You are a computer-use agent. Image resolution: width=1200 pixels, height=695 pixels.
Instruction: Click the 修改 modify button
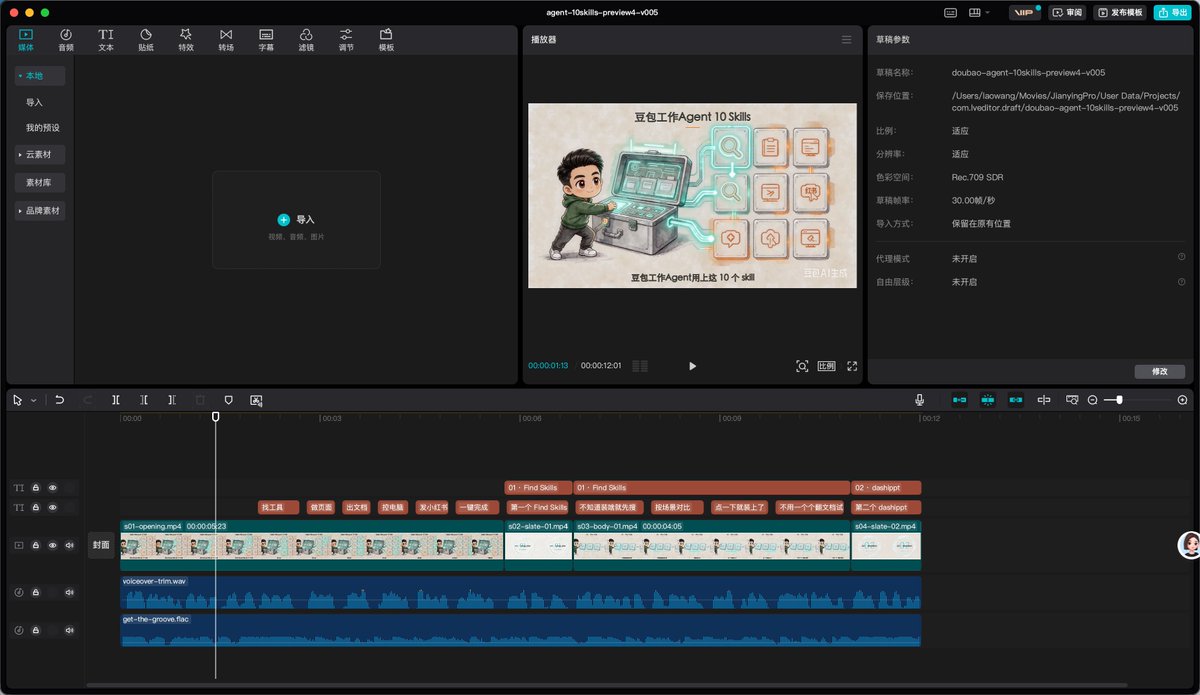point(1160,371)
